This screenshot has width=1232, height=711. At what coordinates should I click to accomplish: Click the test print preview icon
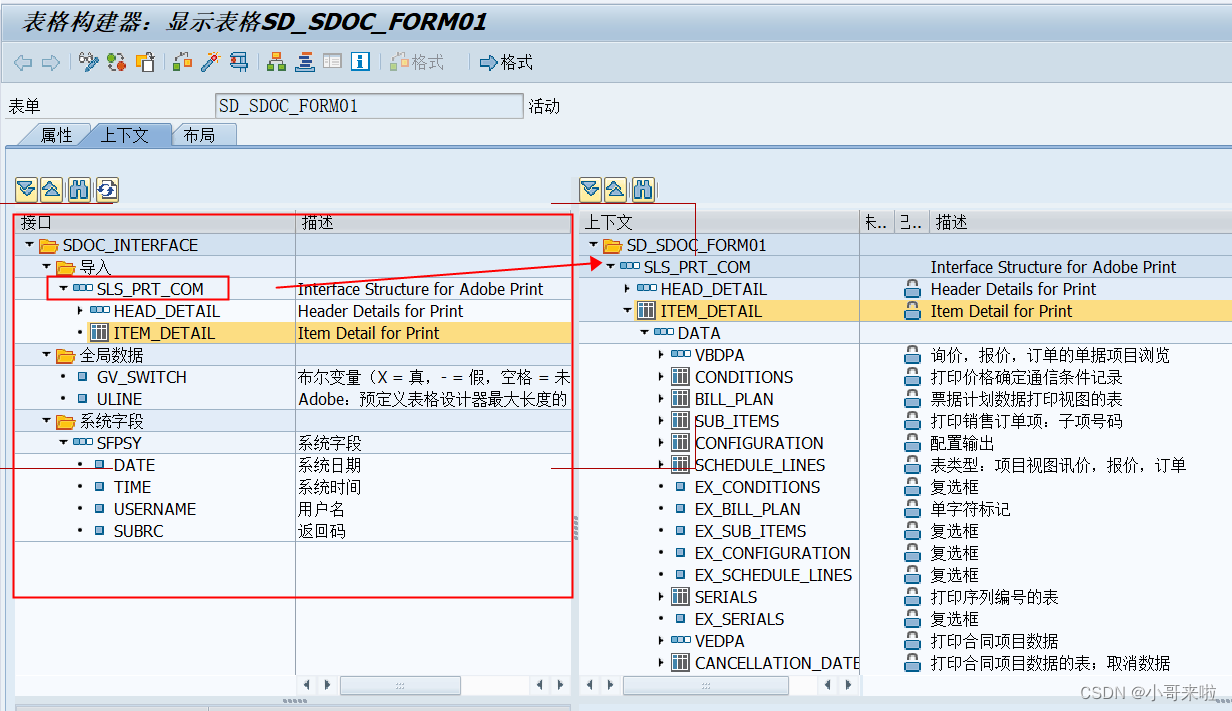(x=239, y=62)
